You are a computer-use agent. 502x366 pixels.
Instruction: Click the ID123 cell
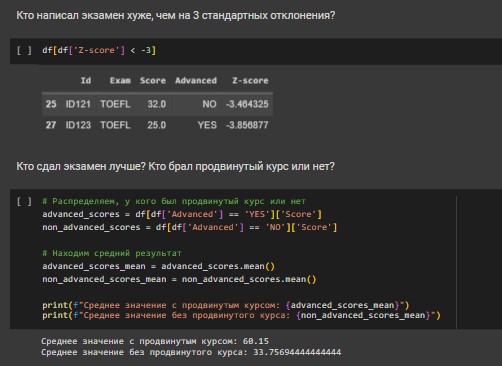78,125
